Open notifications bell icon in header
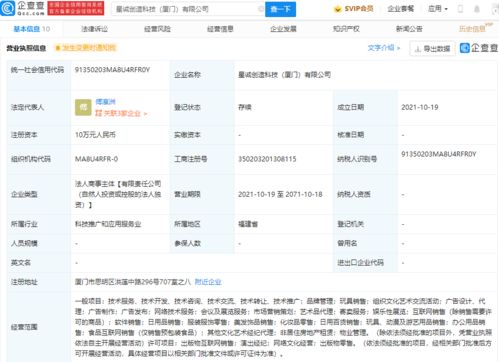Image resolution: width=499 pixels, height=362 pixels. [477, 9]
